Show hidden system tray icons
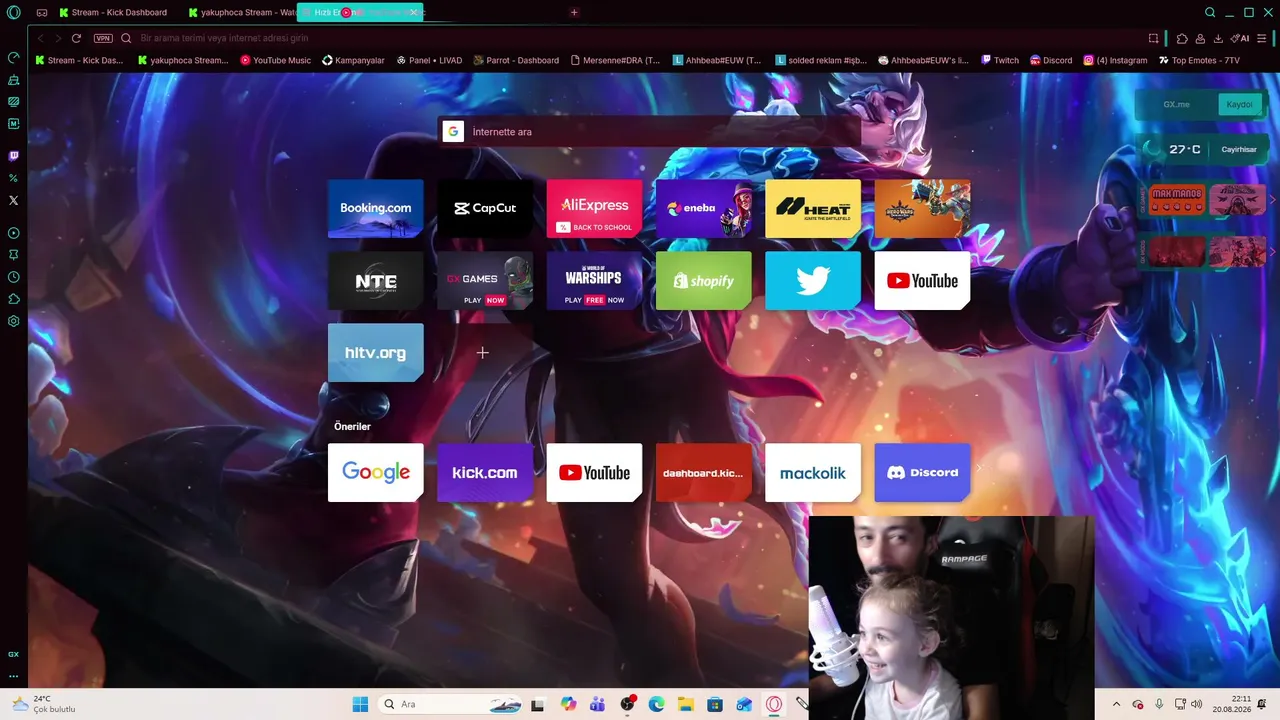 point(1116,704)
